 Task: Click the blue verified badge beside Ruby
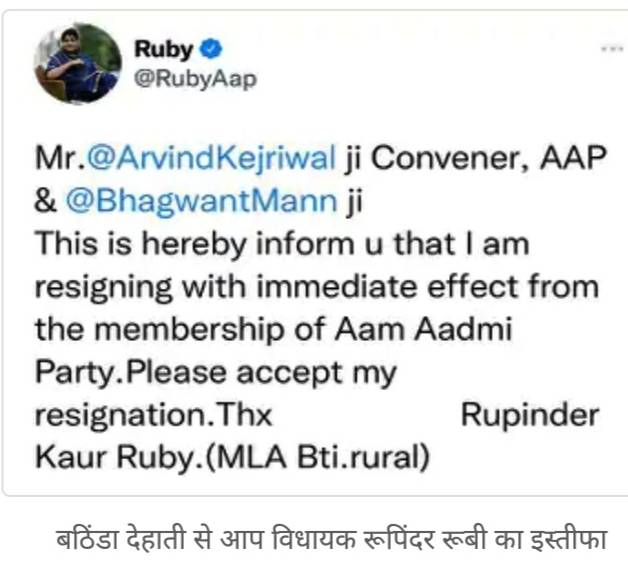(x=211, y=49)
